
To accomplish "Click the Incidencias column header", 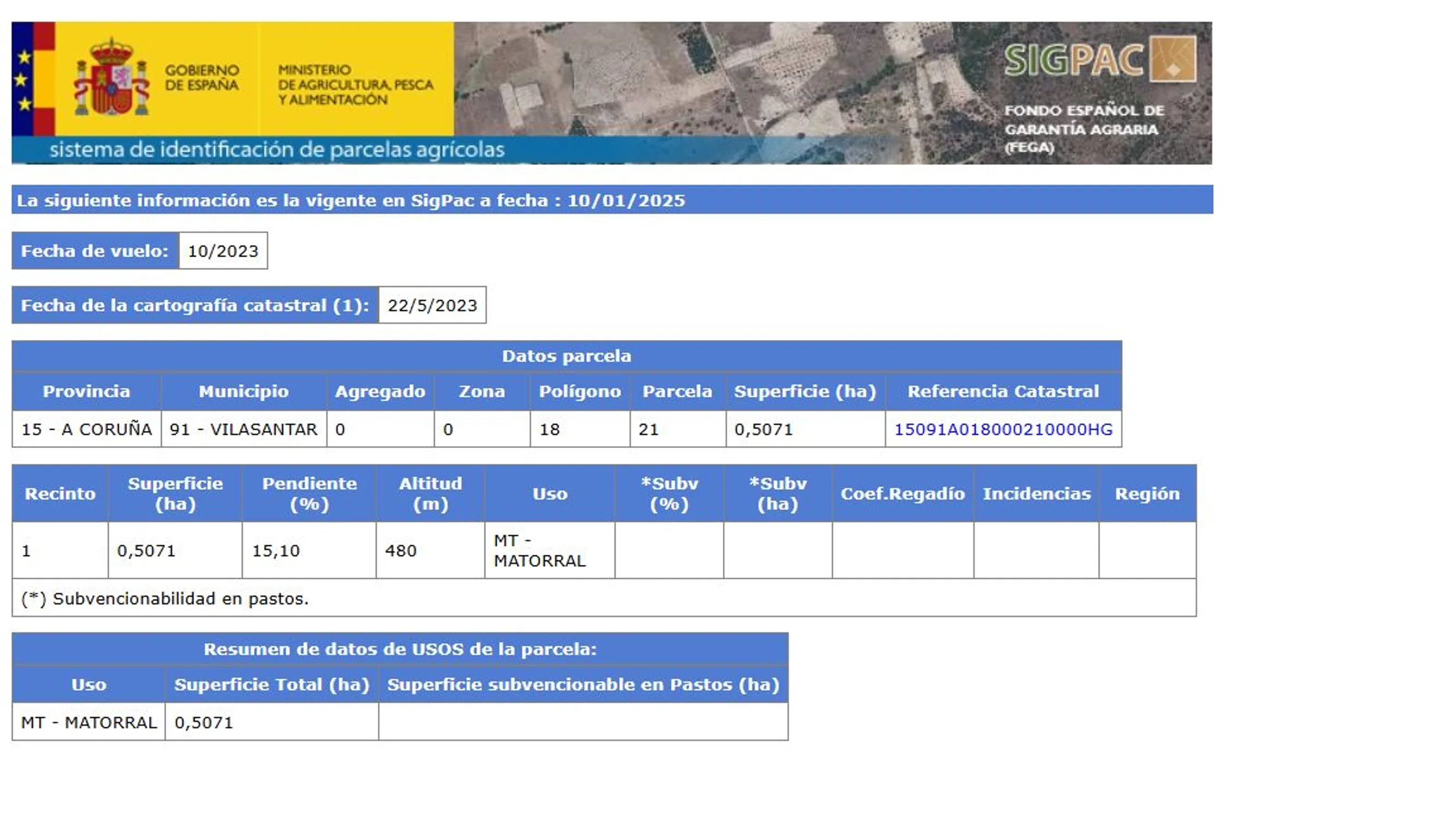I will pyautogui.click(x=1036, y=494).
